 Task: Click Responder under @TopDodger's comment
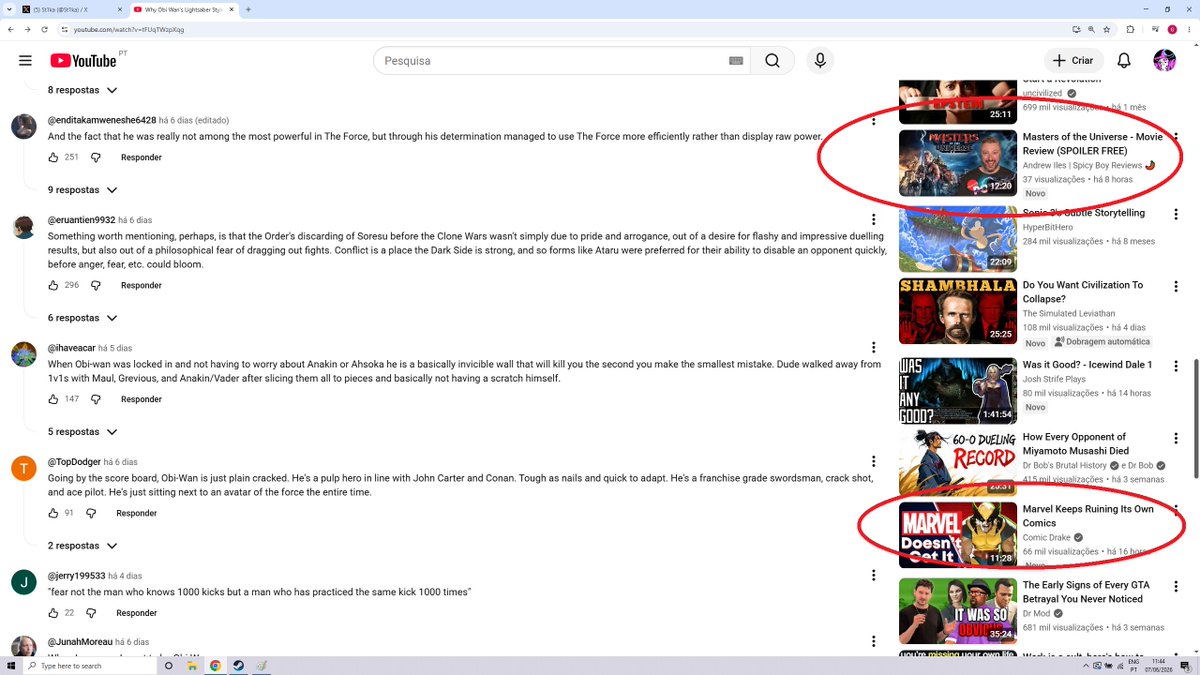(x=136, y=513)
